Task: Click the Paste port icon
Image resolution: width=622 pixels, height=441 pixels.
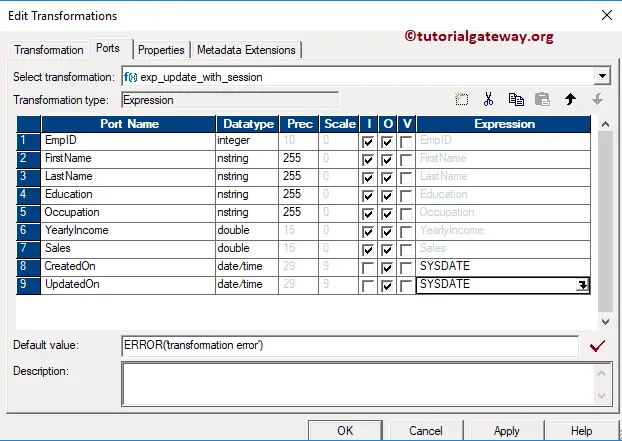Action: tap(543, 100)
